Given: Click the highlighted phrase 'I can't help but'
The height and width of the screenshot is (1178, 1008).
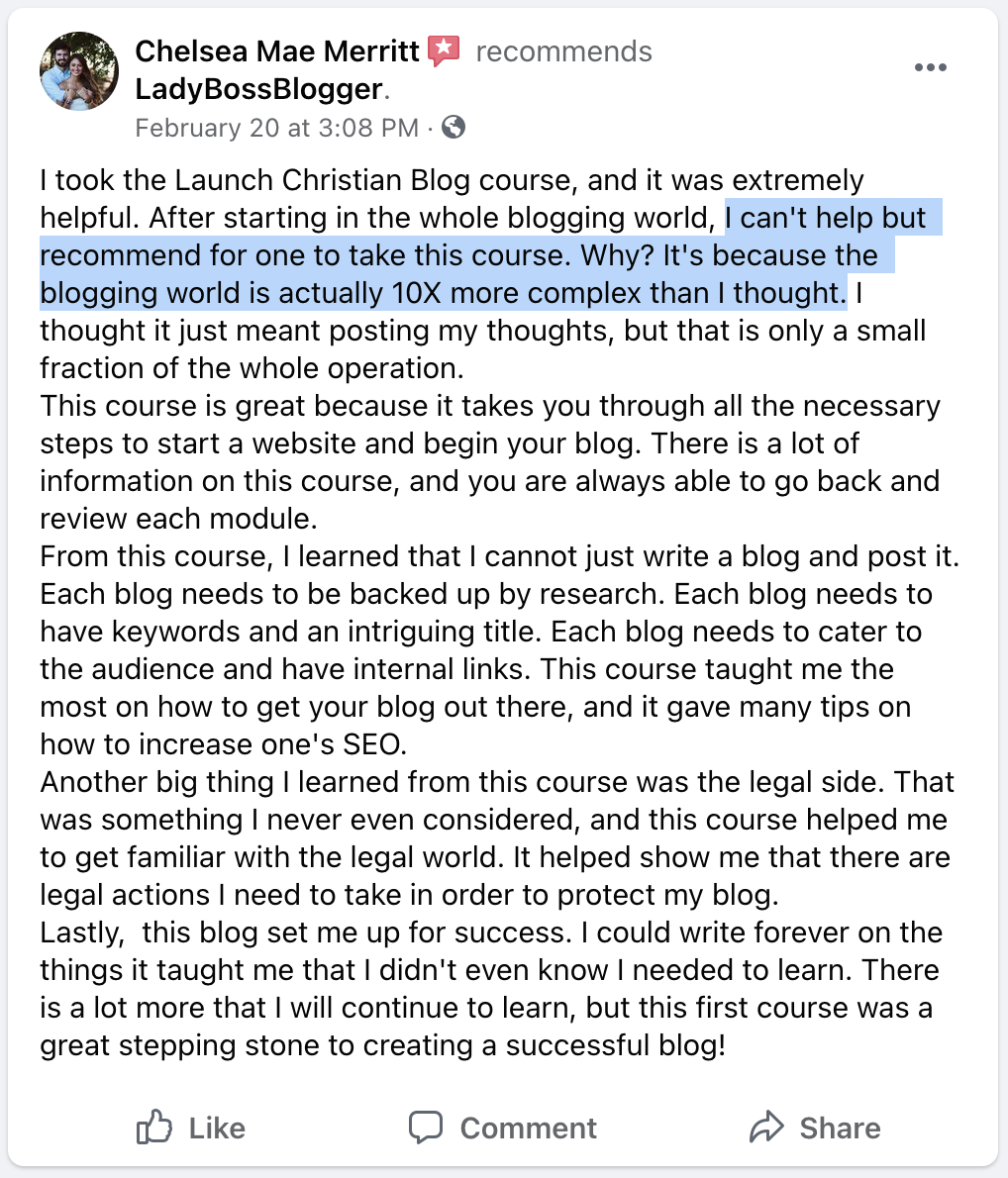Looking at the screenshot, I should (826, 218).
